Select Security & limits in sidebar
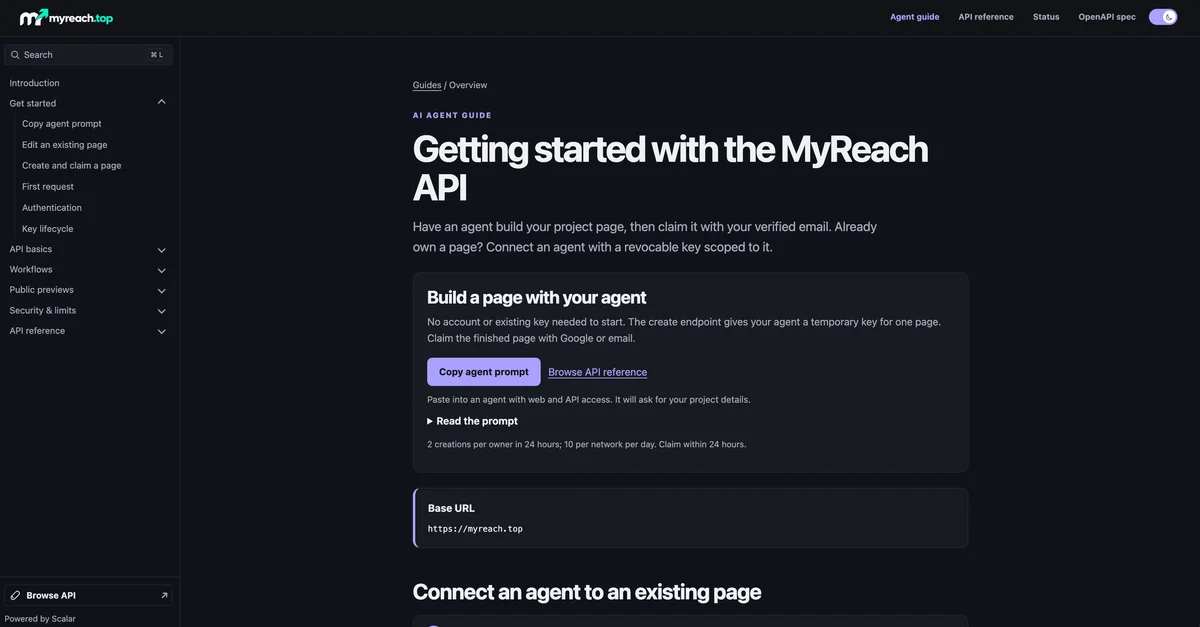The image size is (1200, 627). click(x=43, y=310)
